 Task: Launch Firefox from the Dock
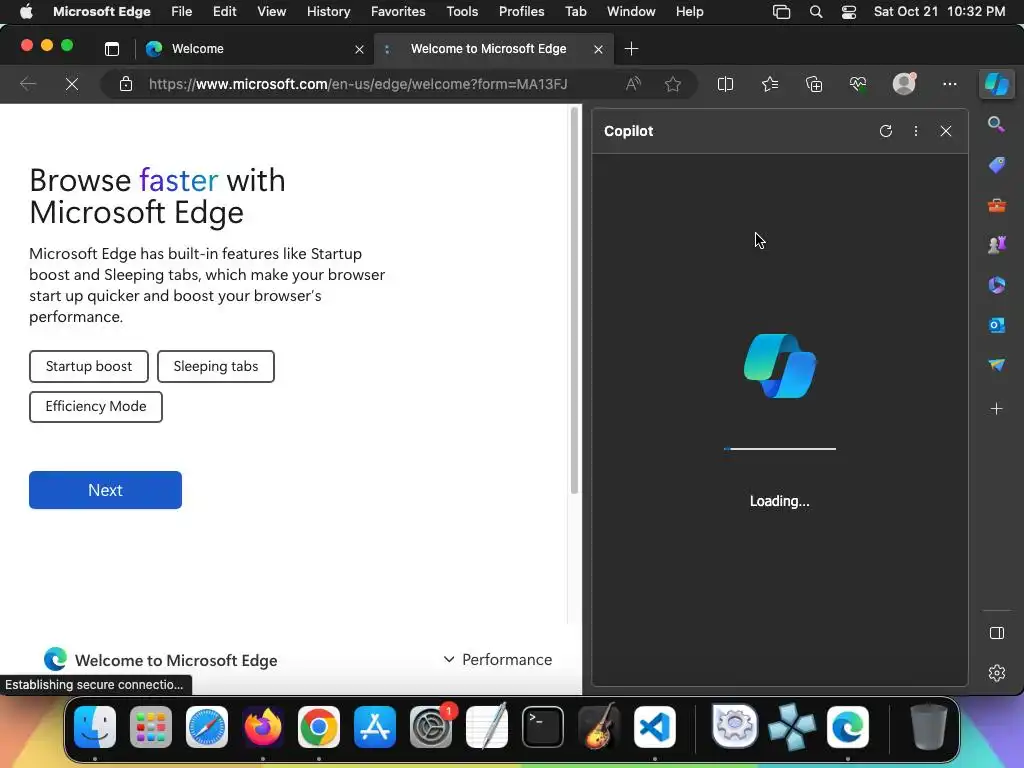point(263,726)
